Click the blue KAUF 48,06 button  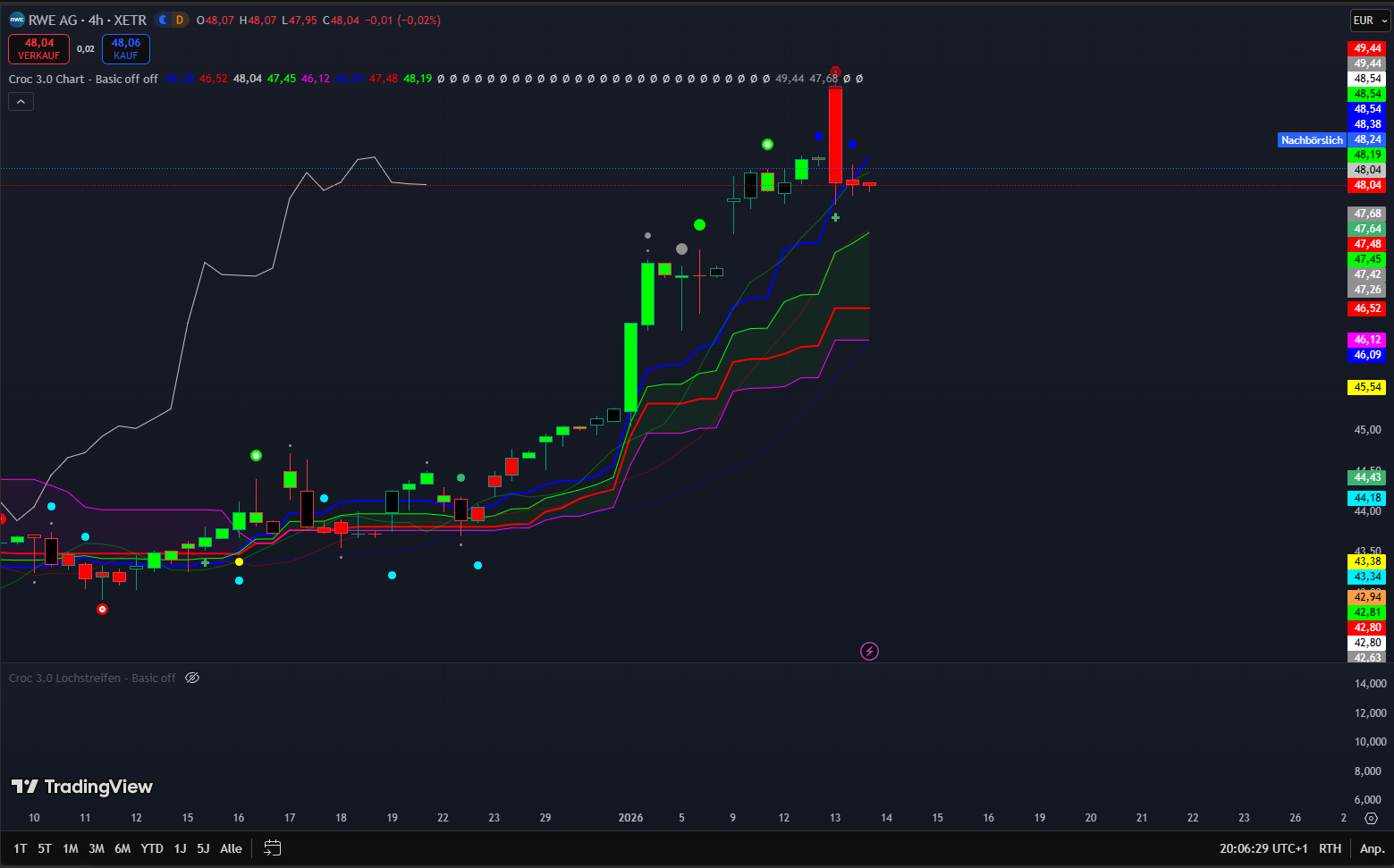[126, 49]
